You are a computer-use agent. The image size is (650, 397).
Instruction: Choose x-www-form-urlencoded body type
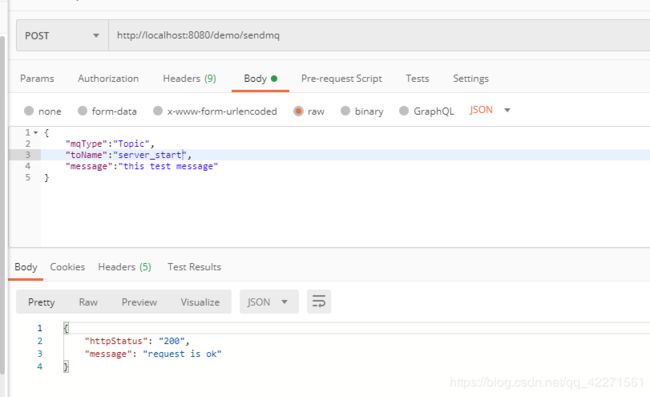(158, 111)
